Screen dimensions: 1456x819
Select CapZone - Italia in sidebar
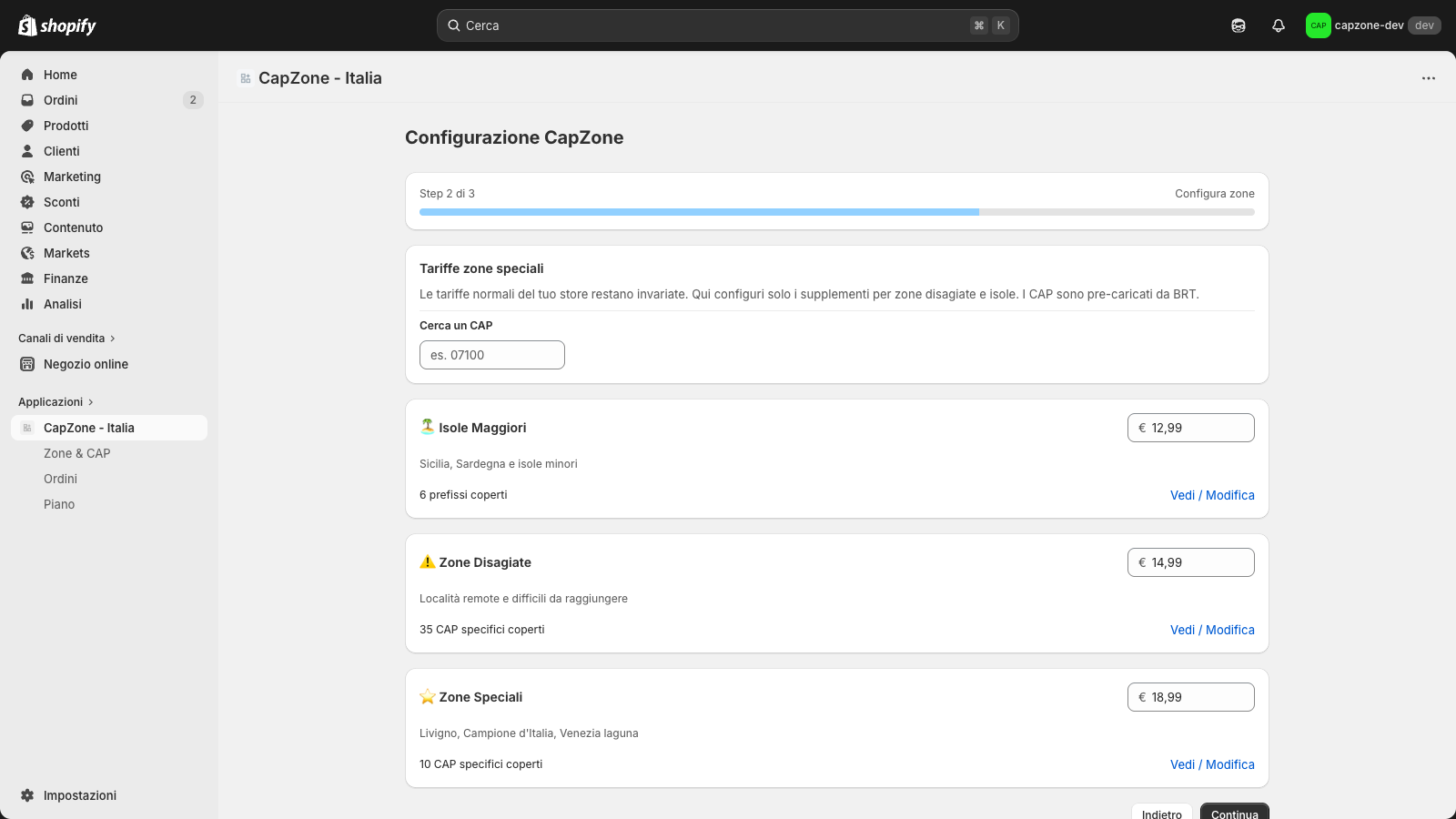[109, 428]
